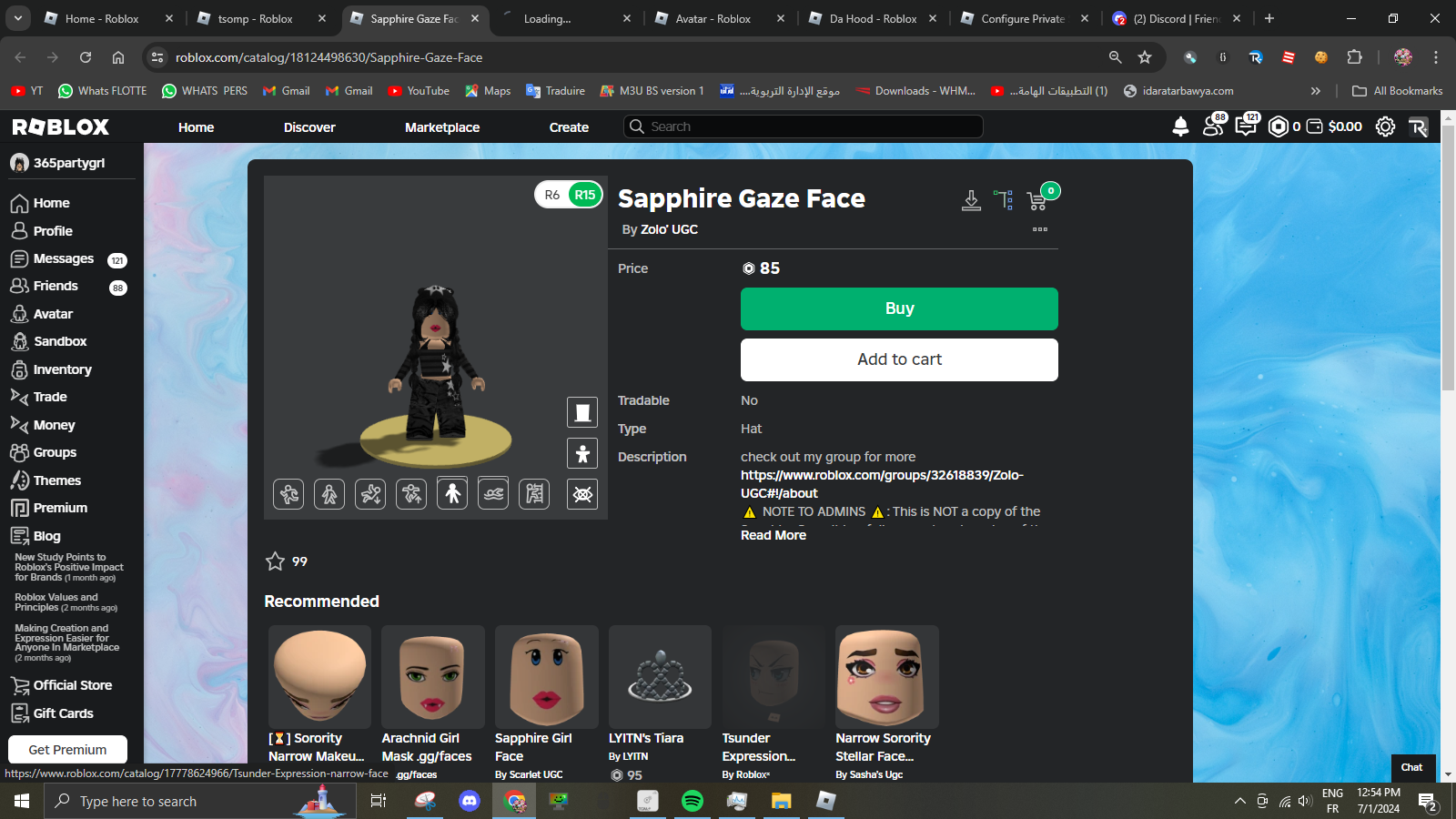Image resolution: width=1456 pixels, height=819 pixels.
Task: Click the Roblox logo
Action: (x=61, y=126)
